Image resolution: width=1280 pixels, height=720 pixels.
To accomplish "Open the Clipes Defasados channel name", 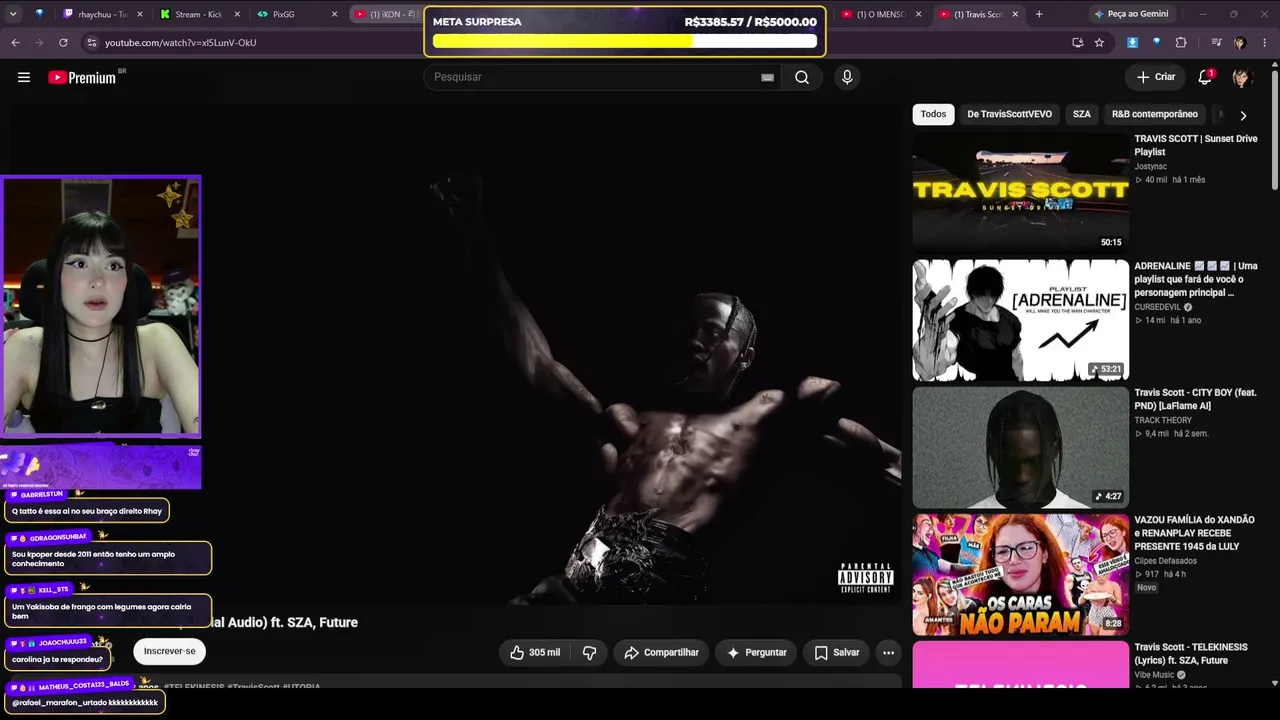I will 1165,561.
